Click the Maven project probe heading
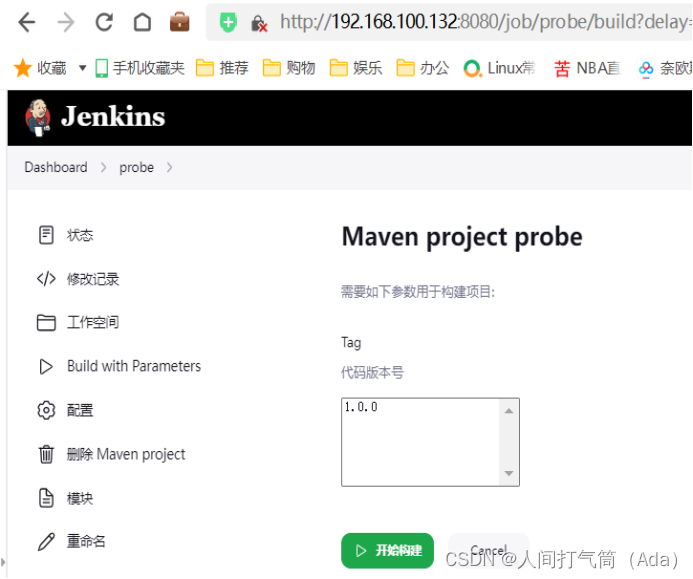 [462, 237]
